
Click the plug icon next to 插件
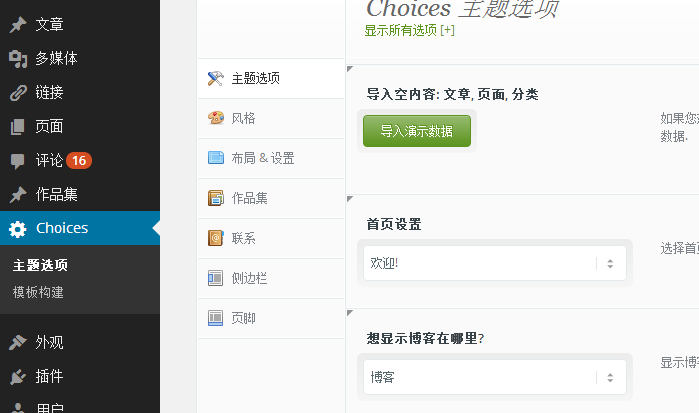tap(18, 376)
